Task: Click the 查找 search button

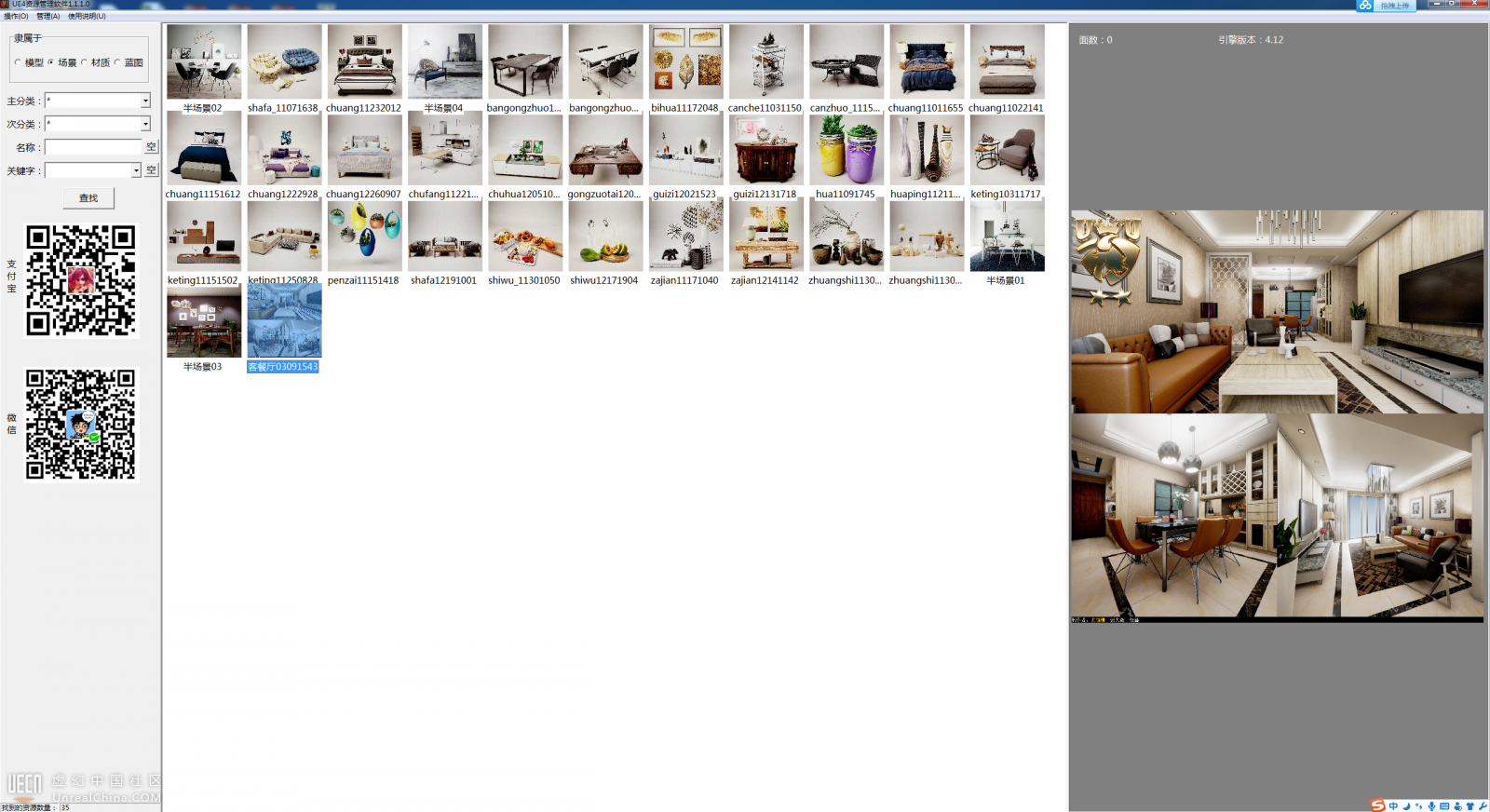Action: point(88,198)
